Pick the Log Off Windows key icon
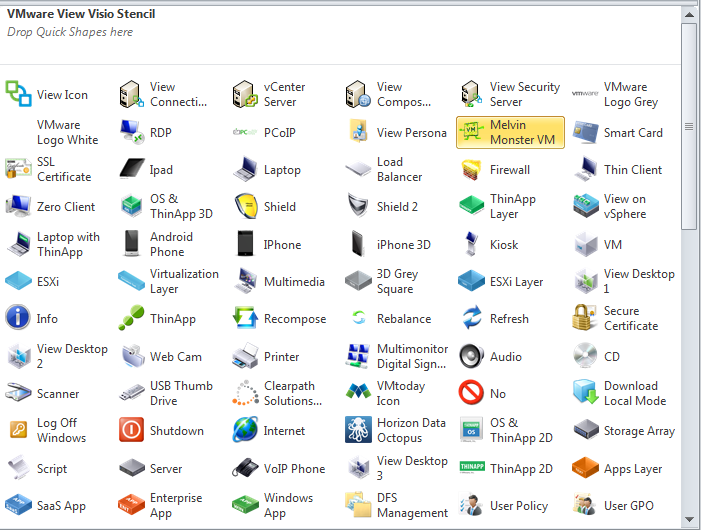Image resolution: width=701 pixels, height=530 pixels. click(x=18, y=430)
